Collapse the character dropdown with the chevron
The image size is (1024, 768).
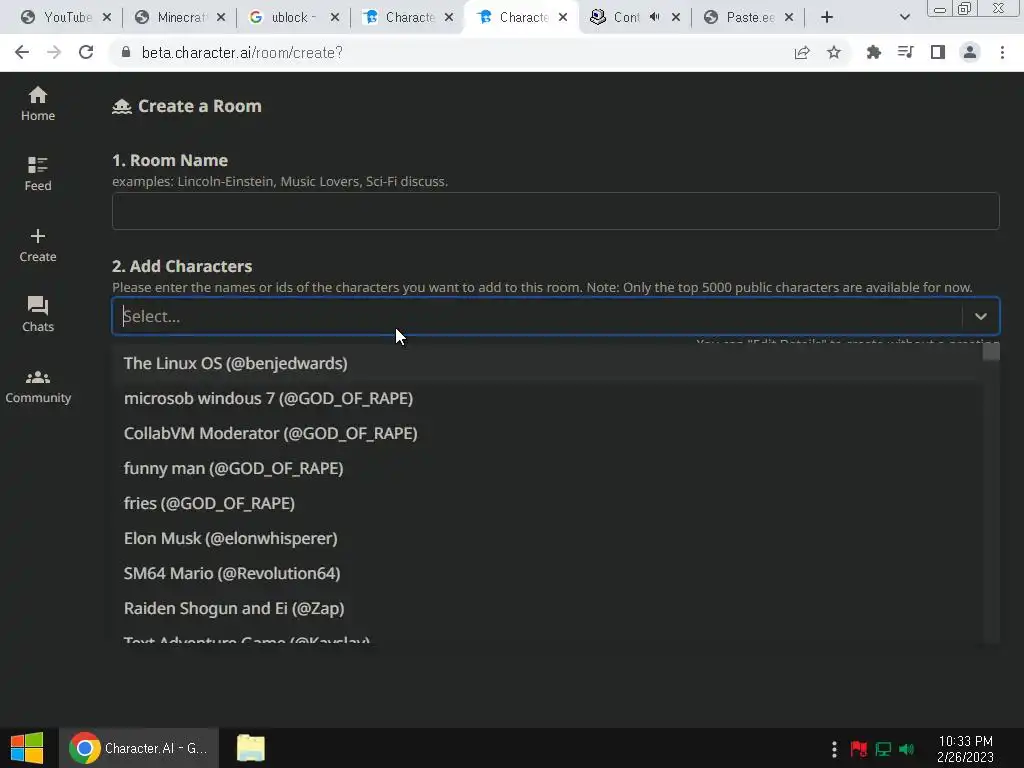(981, 317)
